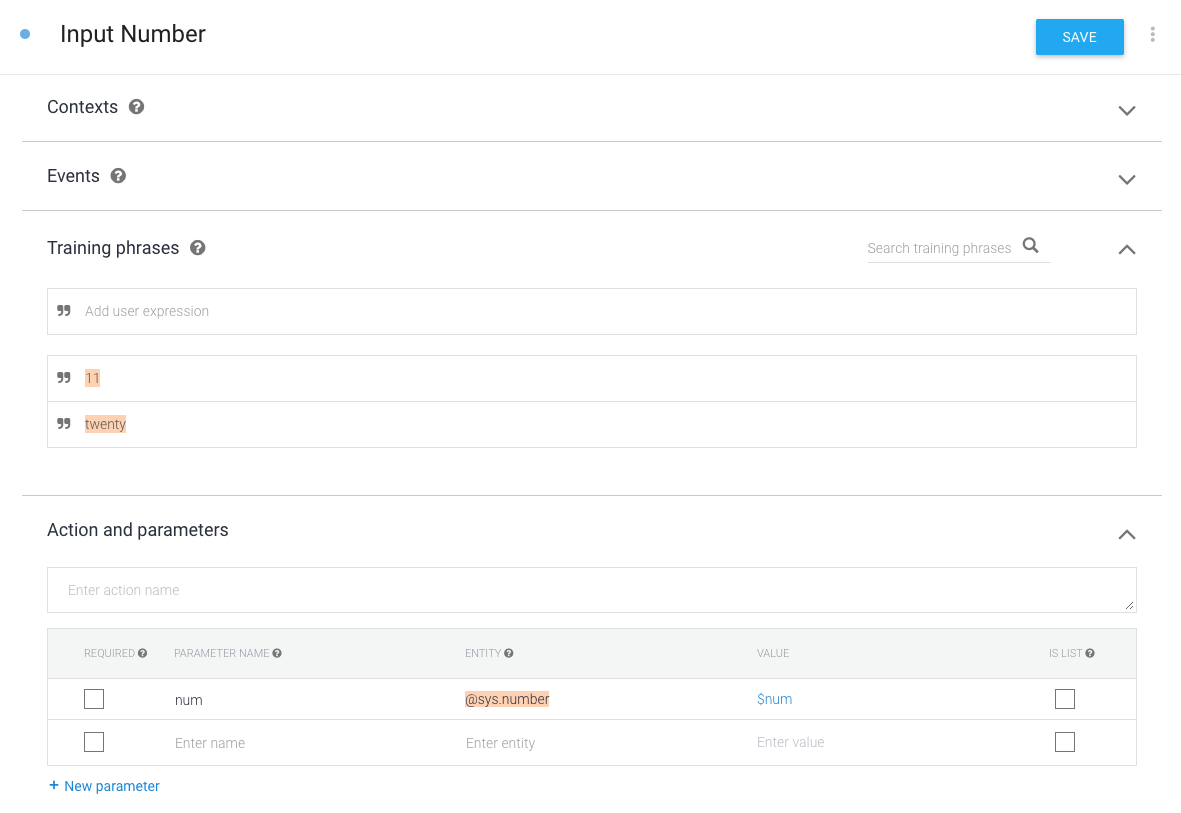
Task: Save the Input Number intent
Action: tap(1079, 37)
